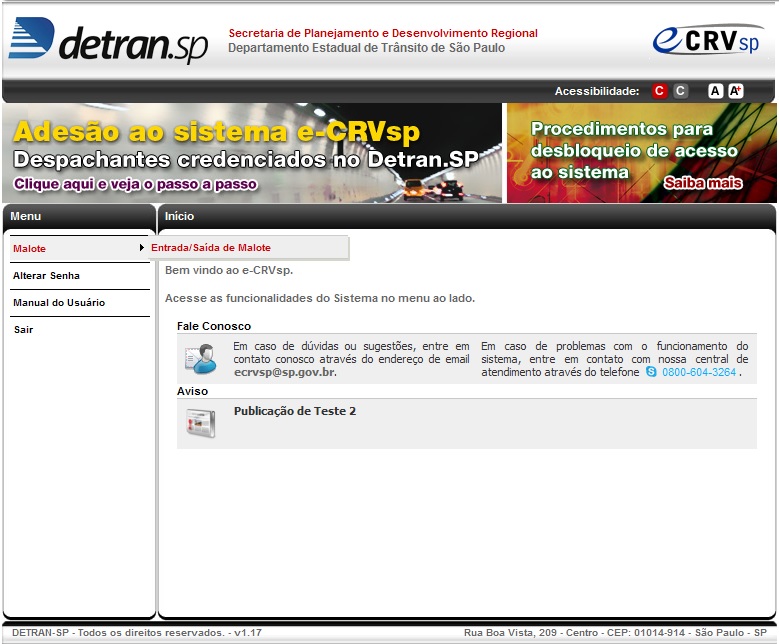The image size is (779, 644).
Task: Click the Menu panel header
Action: pos(79,216)
